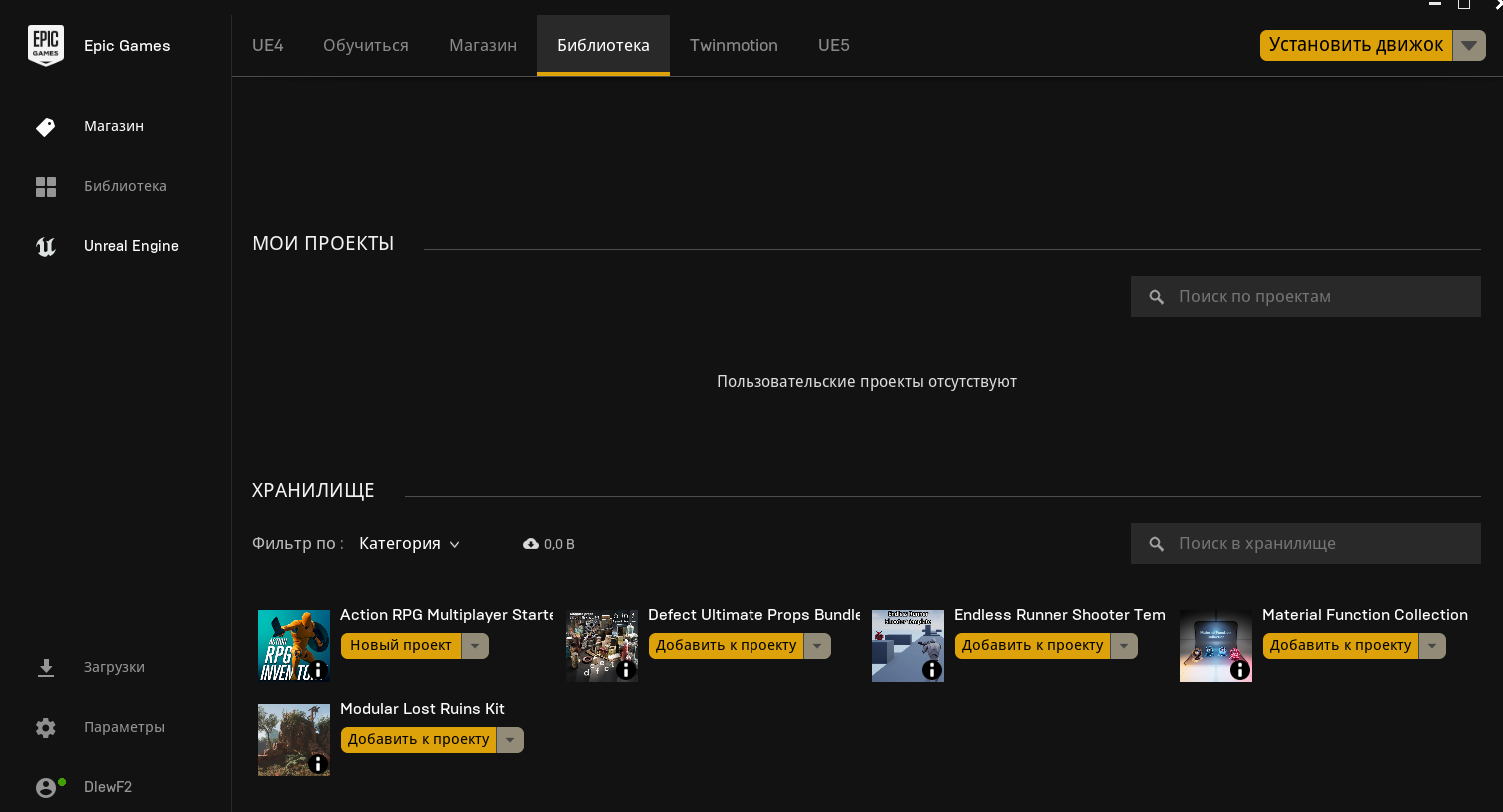1503x812 pixels.
Task: Click the Поиск по проектам search field
Action: tap(1306, 297)
